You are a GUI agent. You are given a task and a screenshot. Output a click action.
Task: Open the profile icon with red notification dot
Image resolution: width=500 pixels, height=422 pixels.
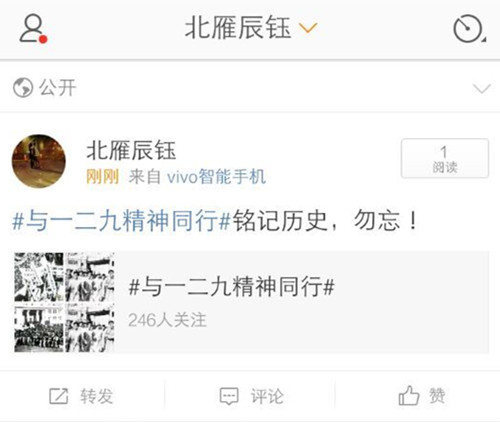point(33,29)
